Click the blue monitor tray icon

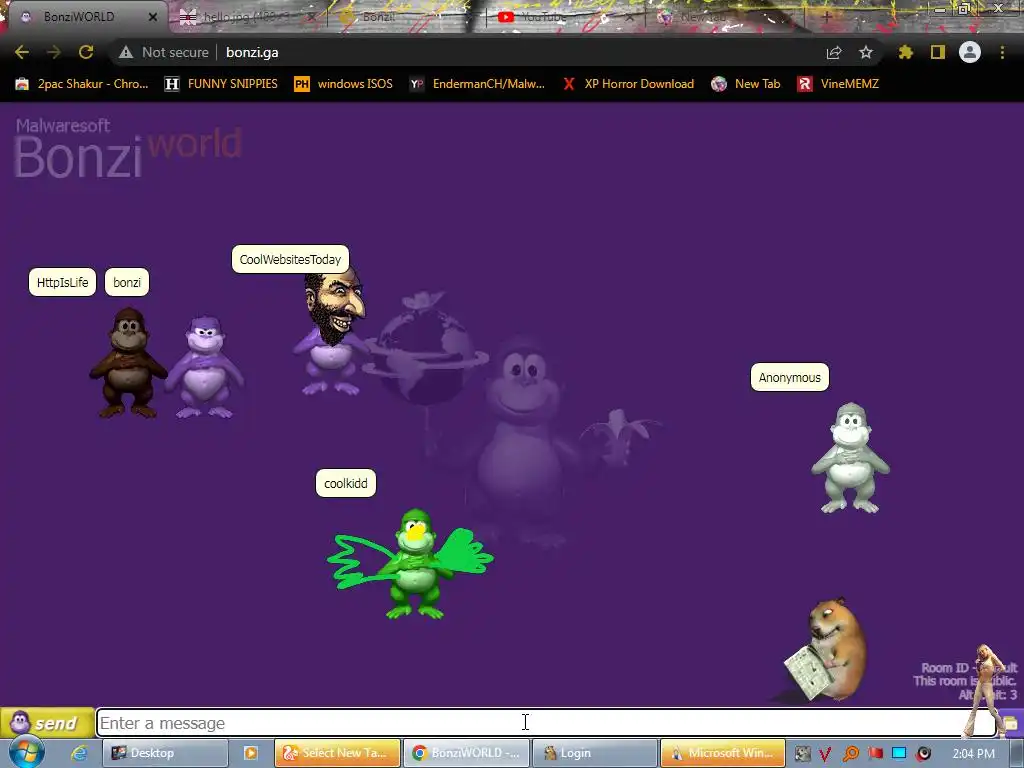click(x=899, y=754)
